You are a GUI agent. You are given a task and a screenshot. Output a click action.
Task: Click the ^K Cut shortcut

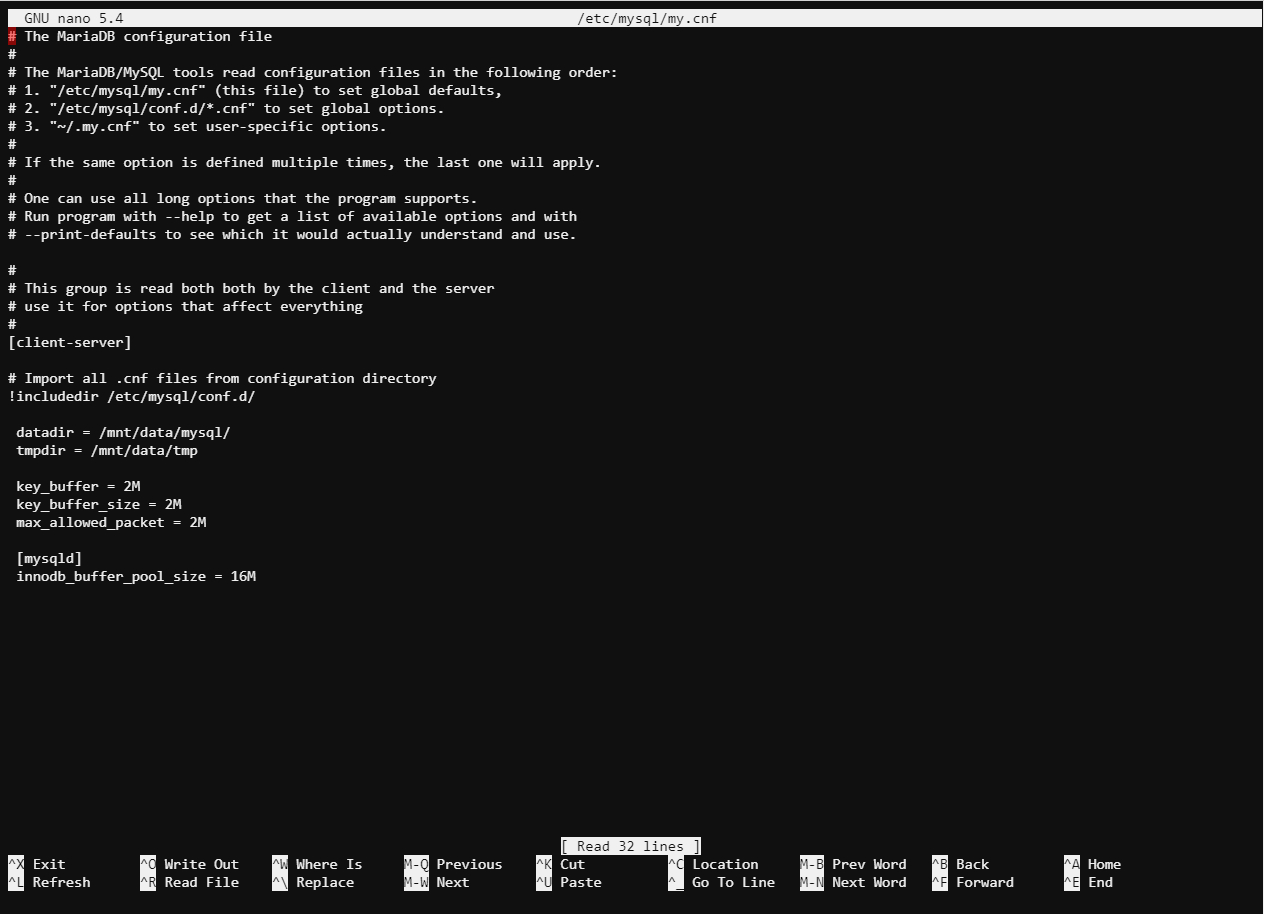tap(561, 864)
